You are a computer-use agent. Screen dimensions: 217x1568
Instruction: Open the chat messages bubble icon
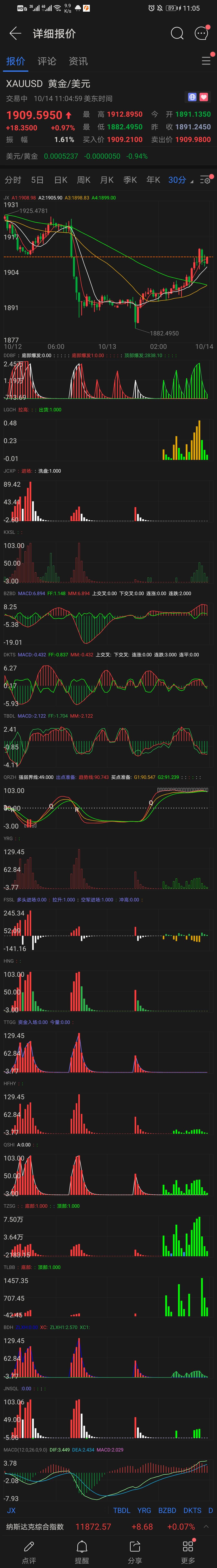click(201, 34)
